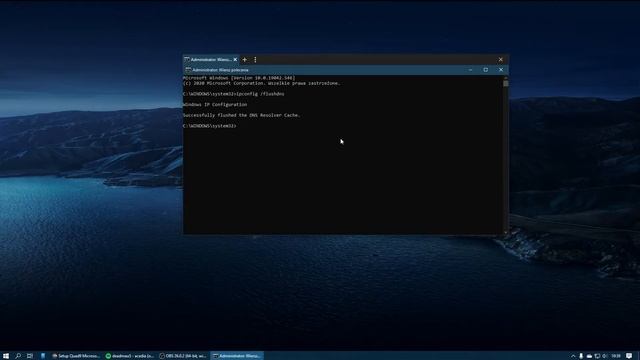Open the volume tray icon
Screen dimensions: 640x360
(605, 356)
